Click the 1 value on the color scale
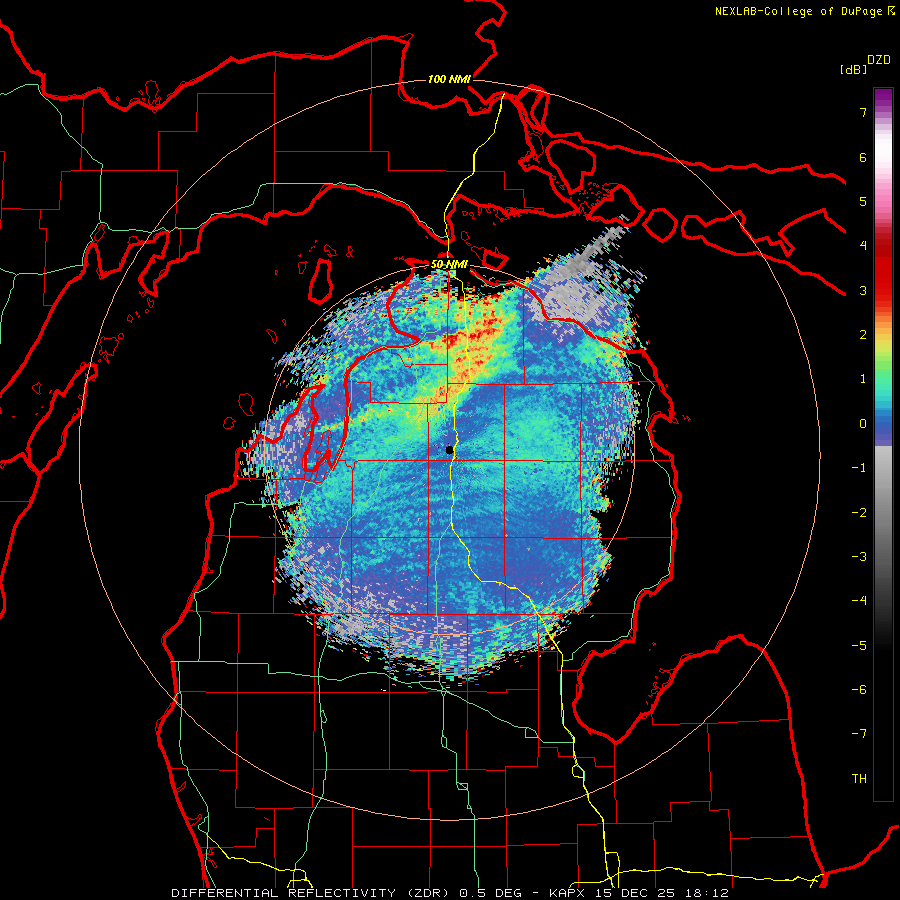This screenshot has width=900, height=900. coord(863,379)
